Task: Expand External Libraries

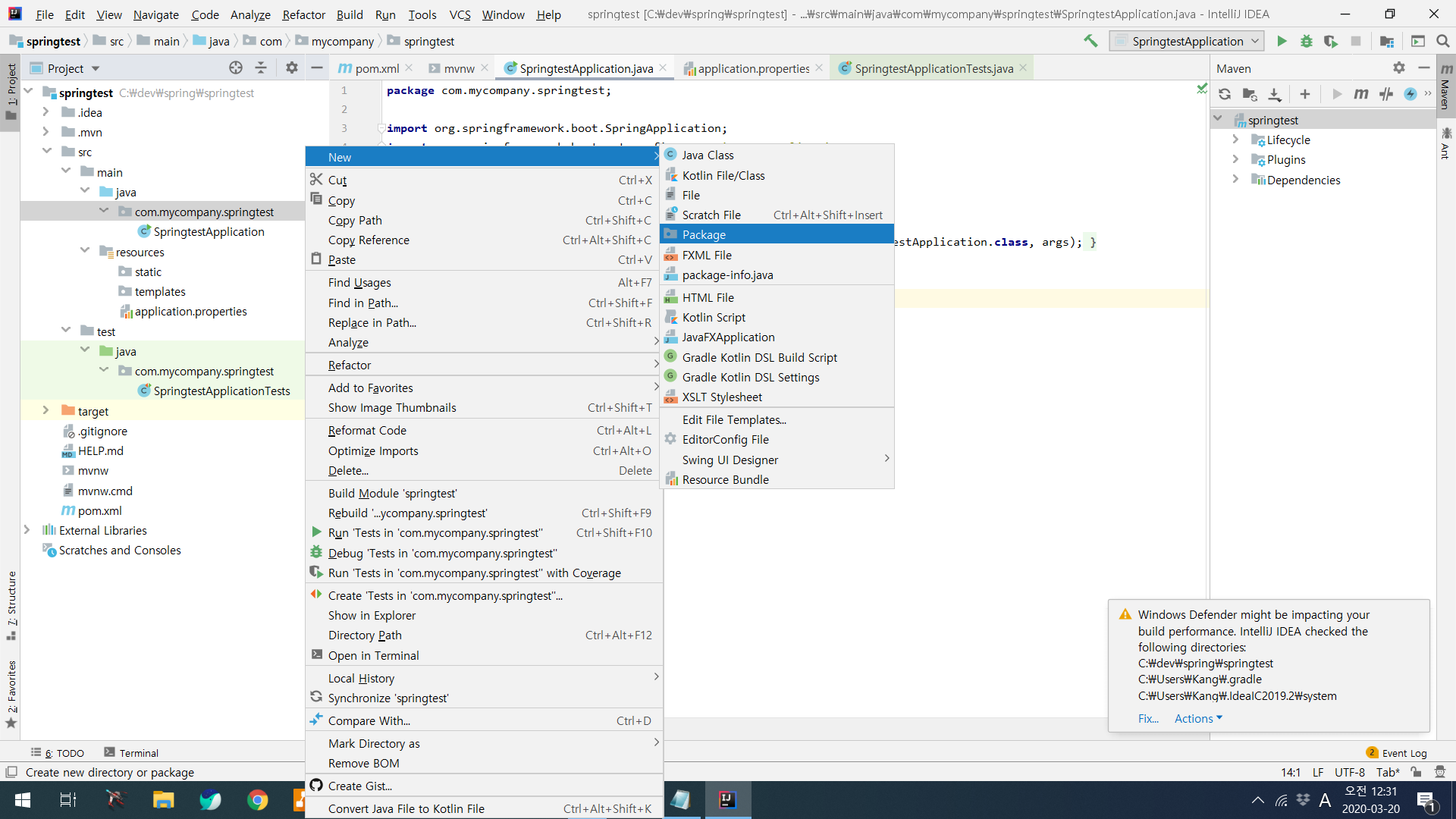Action: tap(27, 530)
